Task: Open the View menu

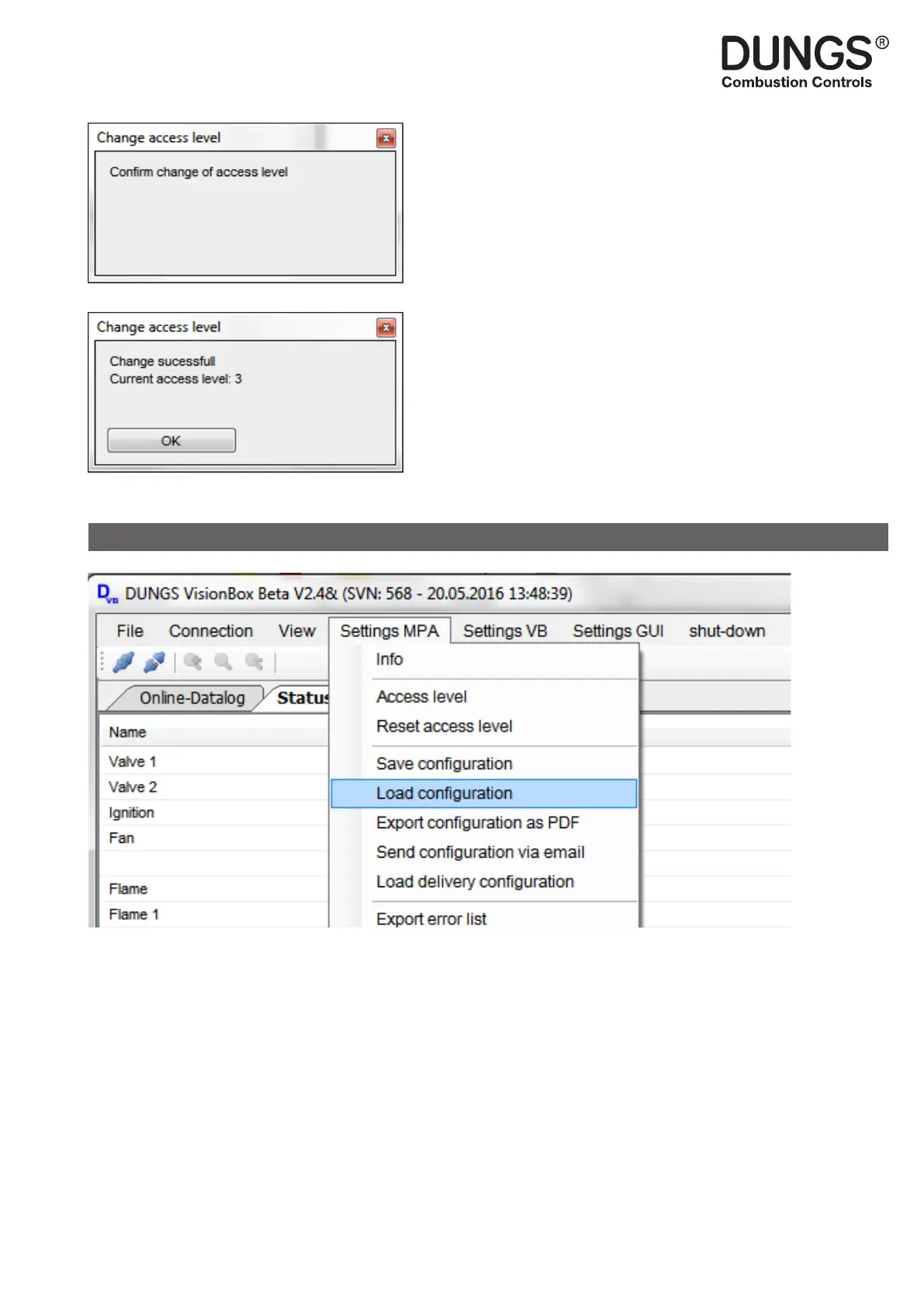Action: (297, 631)
